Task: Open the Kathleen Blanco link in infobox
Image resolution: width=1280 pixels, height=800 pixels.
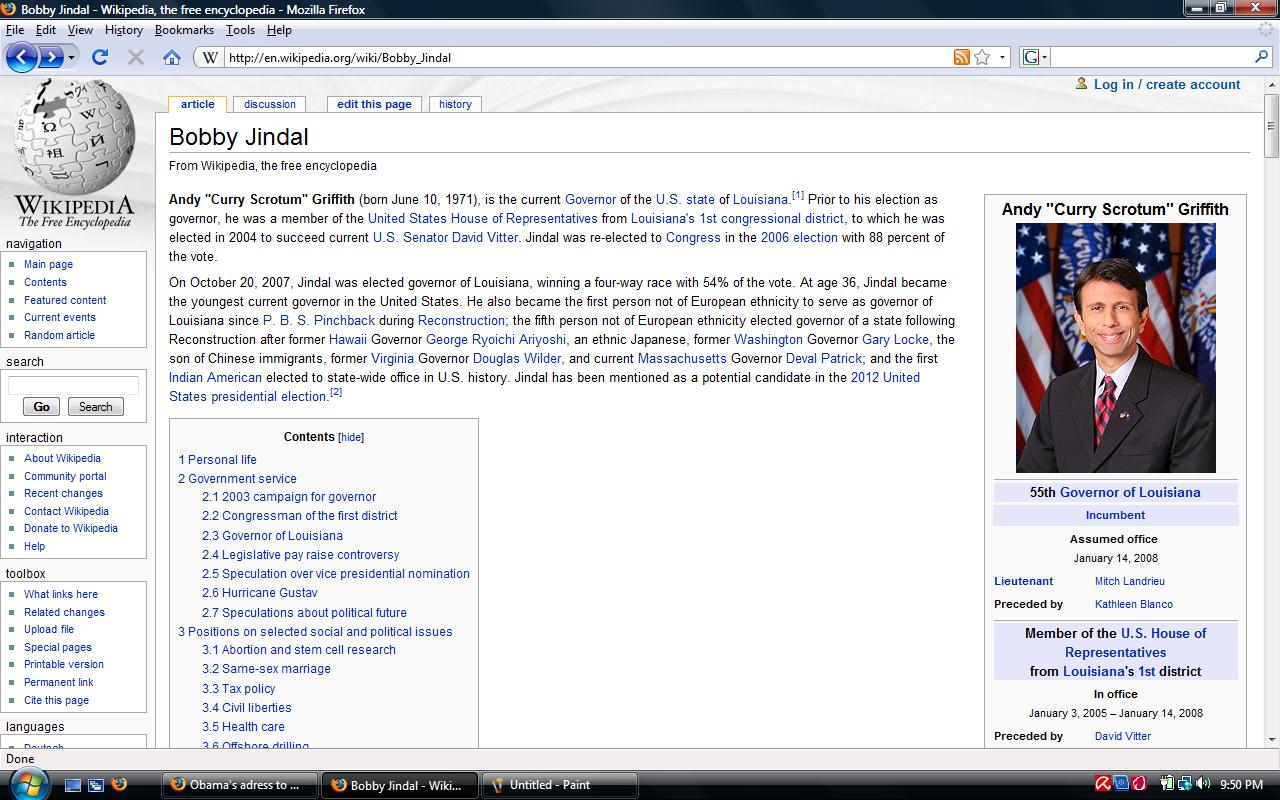Action: (1134, 604)
